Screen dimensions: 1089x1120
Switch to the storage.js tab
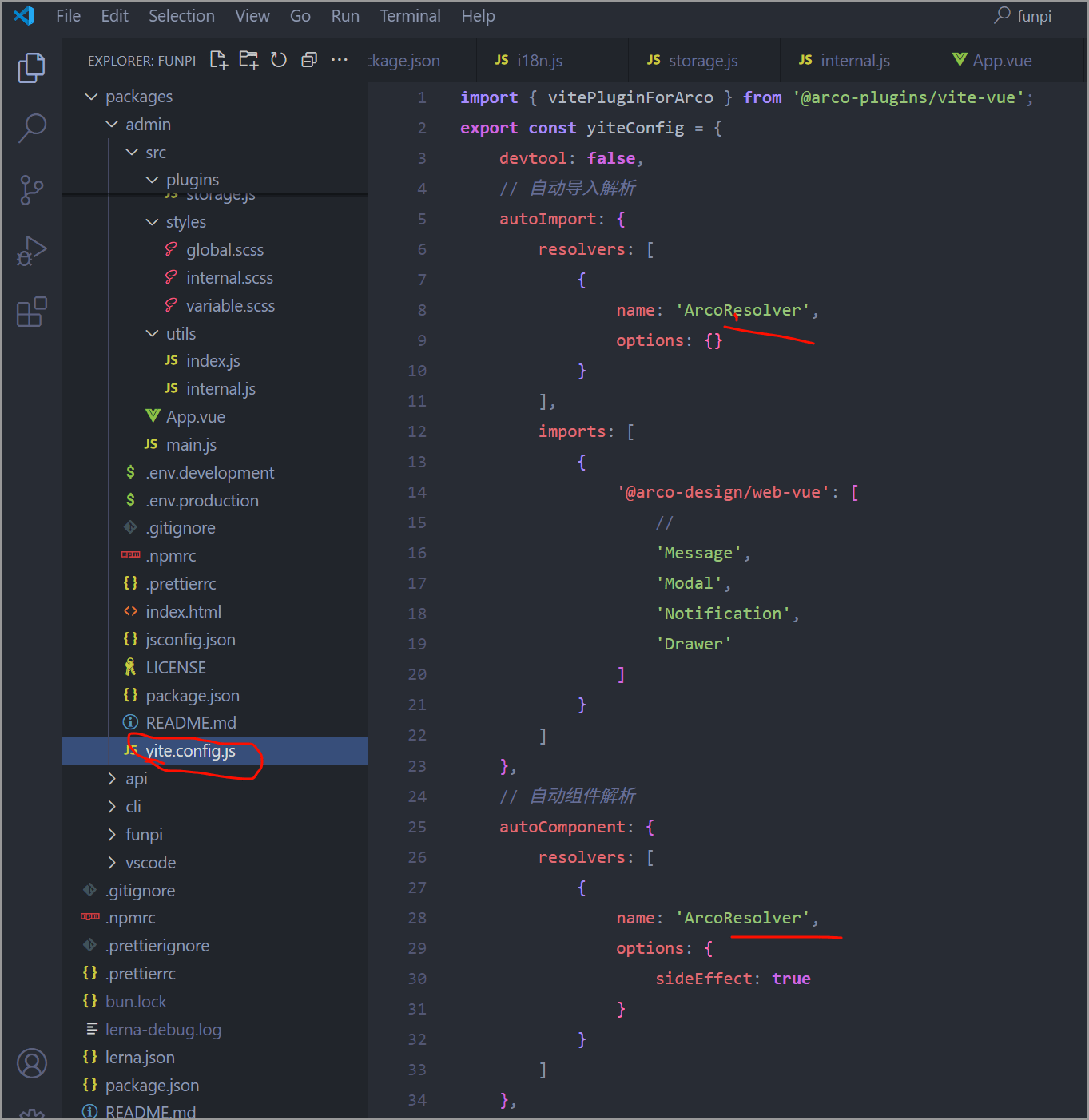(x=703, y=61)
